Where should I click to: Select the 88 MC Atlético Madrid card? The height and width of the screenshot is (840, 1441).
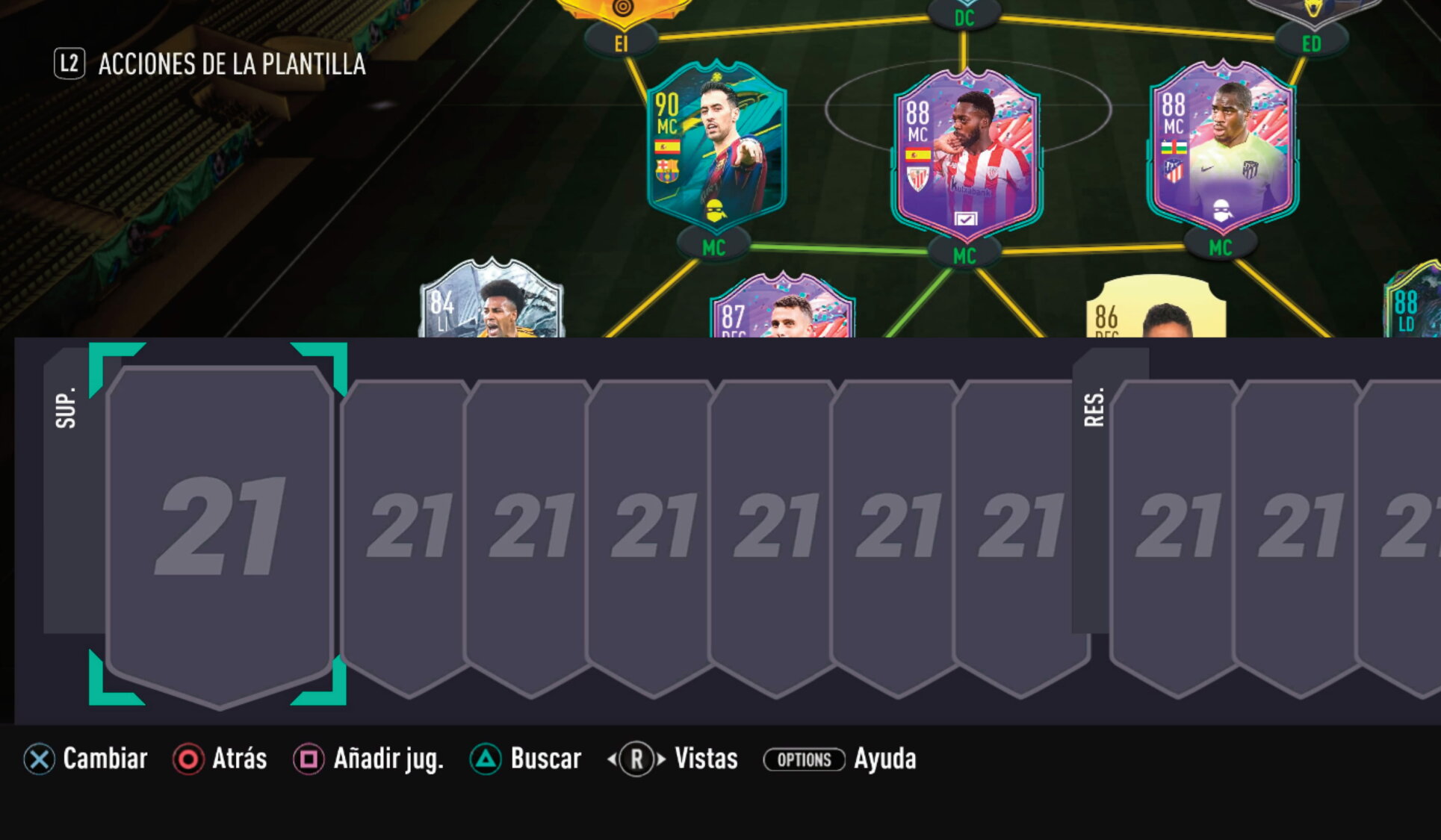click(x=1221, y=147)
